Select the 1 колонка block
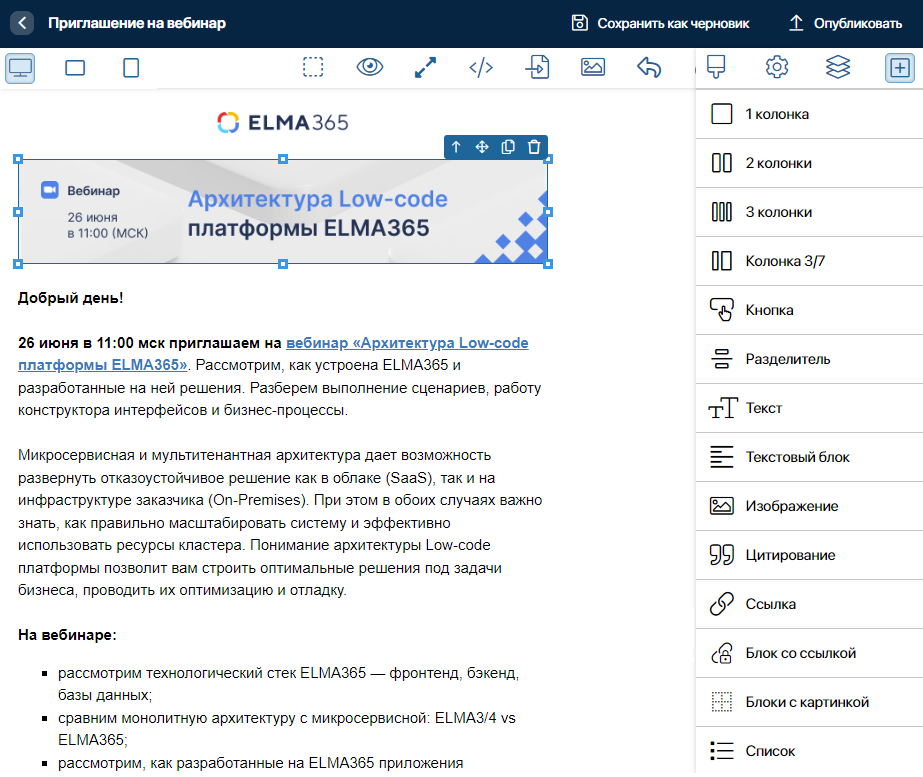 809,114
